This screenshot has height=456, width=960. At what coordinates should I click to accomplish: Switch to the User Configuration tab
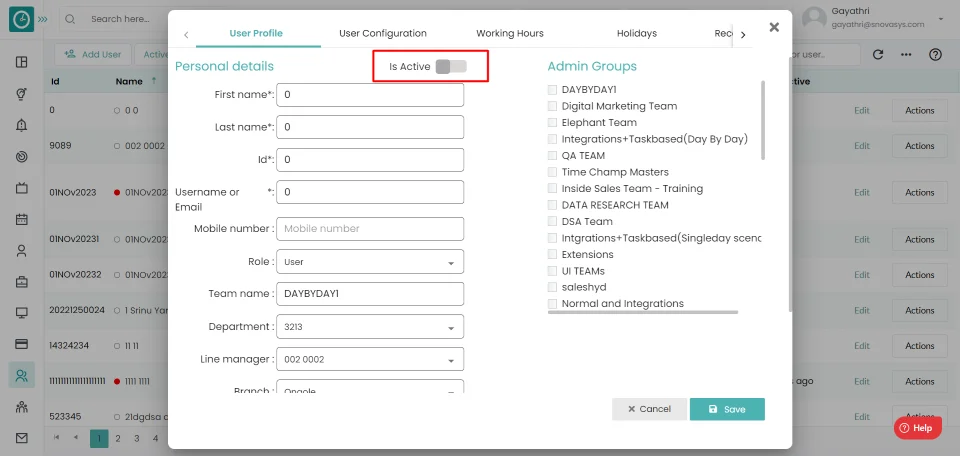(x=383, y=33)
